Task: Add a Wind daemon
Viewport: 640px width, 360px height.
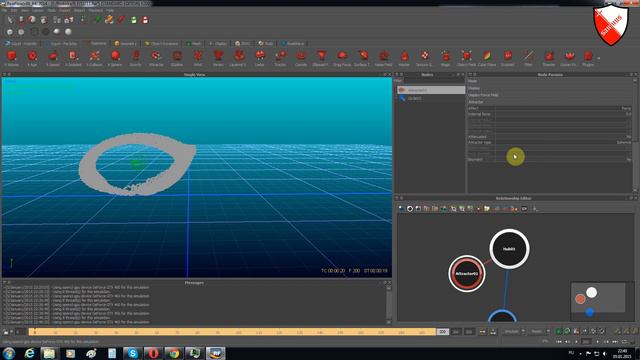Action: (198, 58)
